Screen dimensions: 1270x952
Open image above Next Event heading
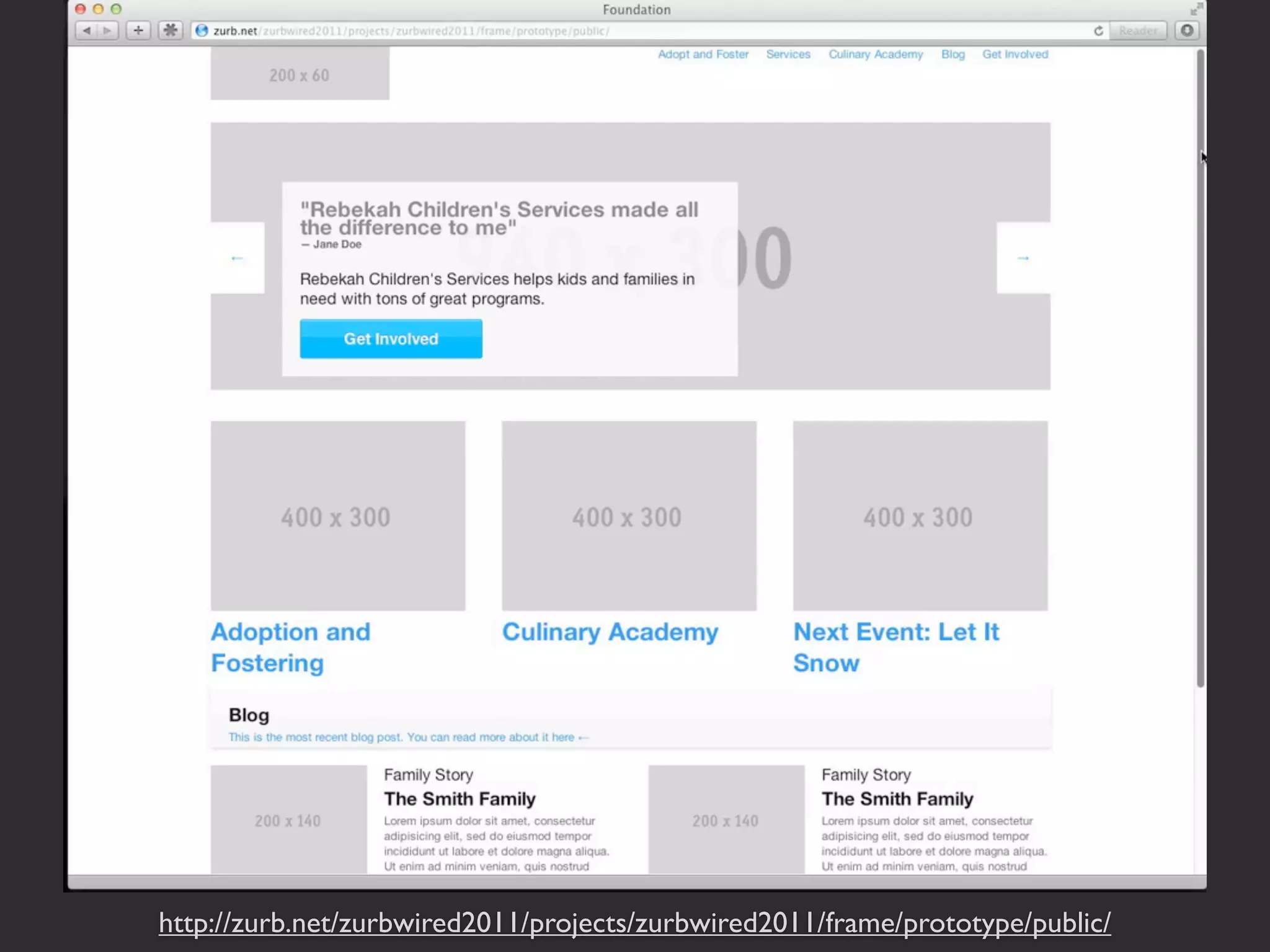click(x=920, y=516)
